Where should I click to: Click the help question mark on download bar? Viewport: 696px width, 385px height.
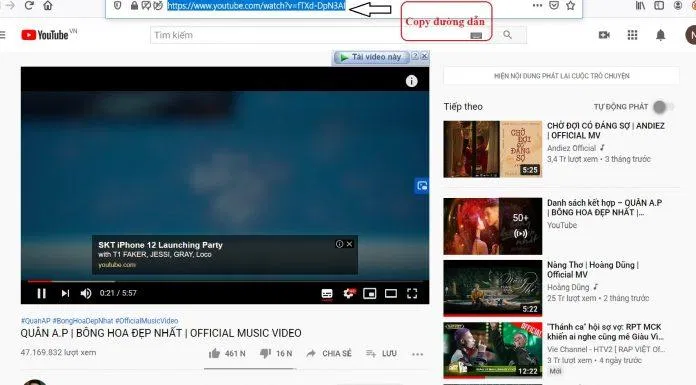[415, 56]
